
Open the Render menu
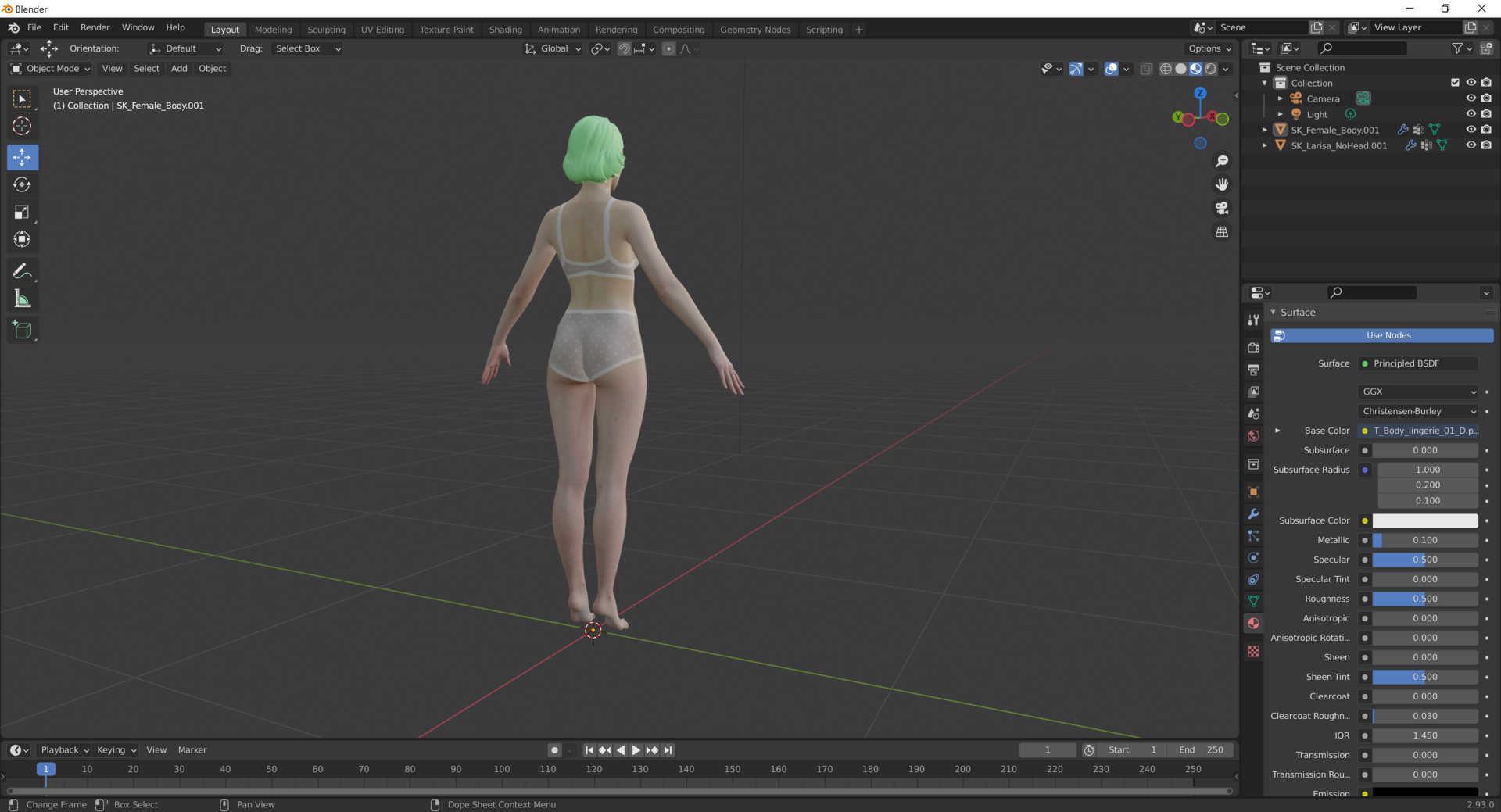pyautogui.click(x=95, y=27)
